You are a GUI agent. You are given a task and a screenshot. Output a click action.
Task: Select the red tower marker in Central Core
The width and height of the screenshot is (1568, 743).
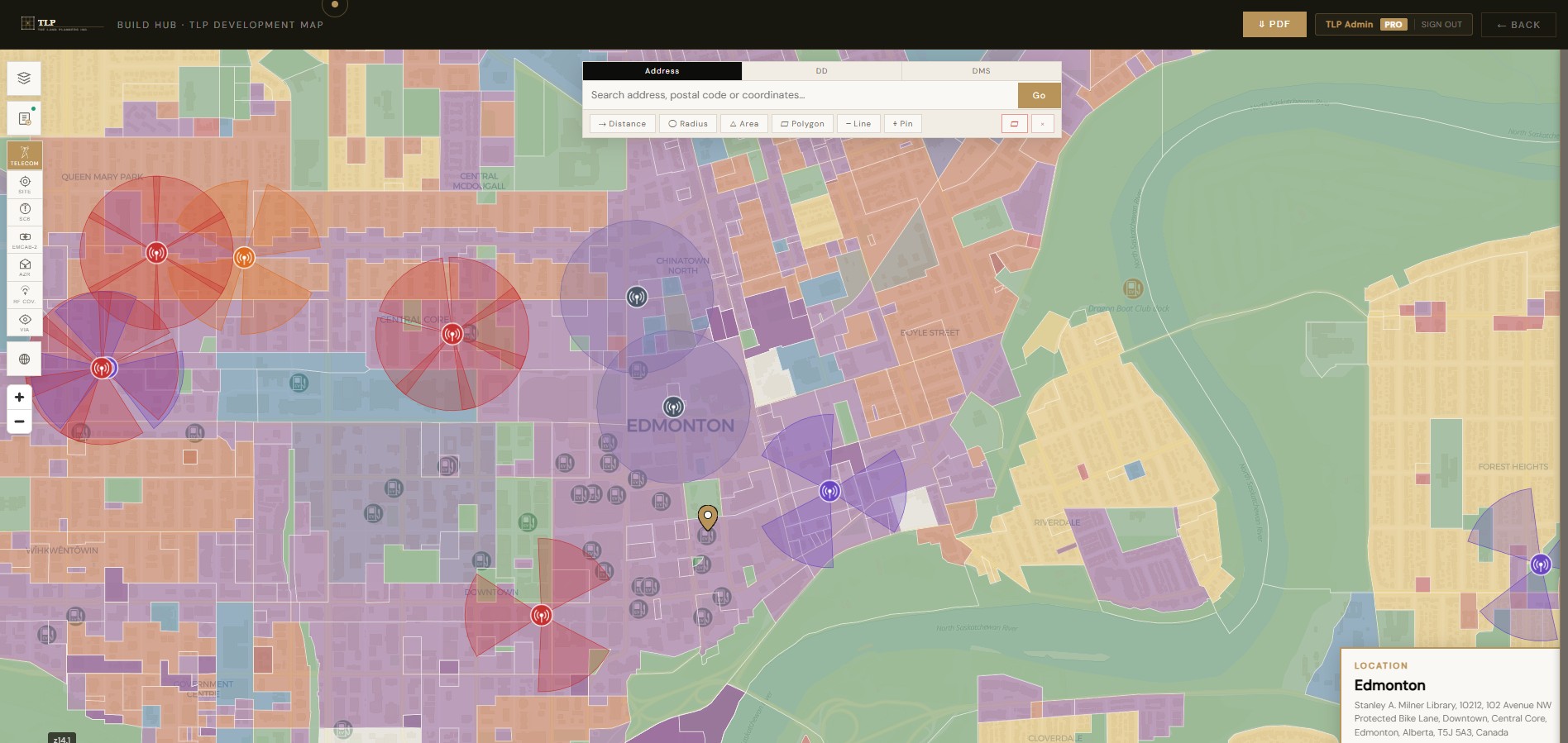(452, 335)
